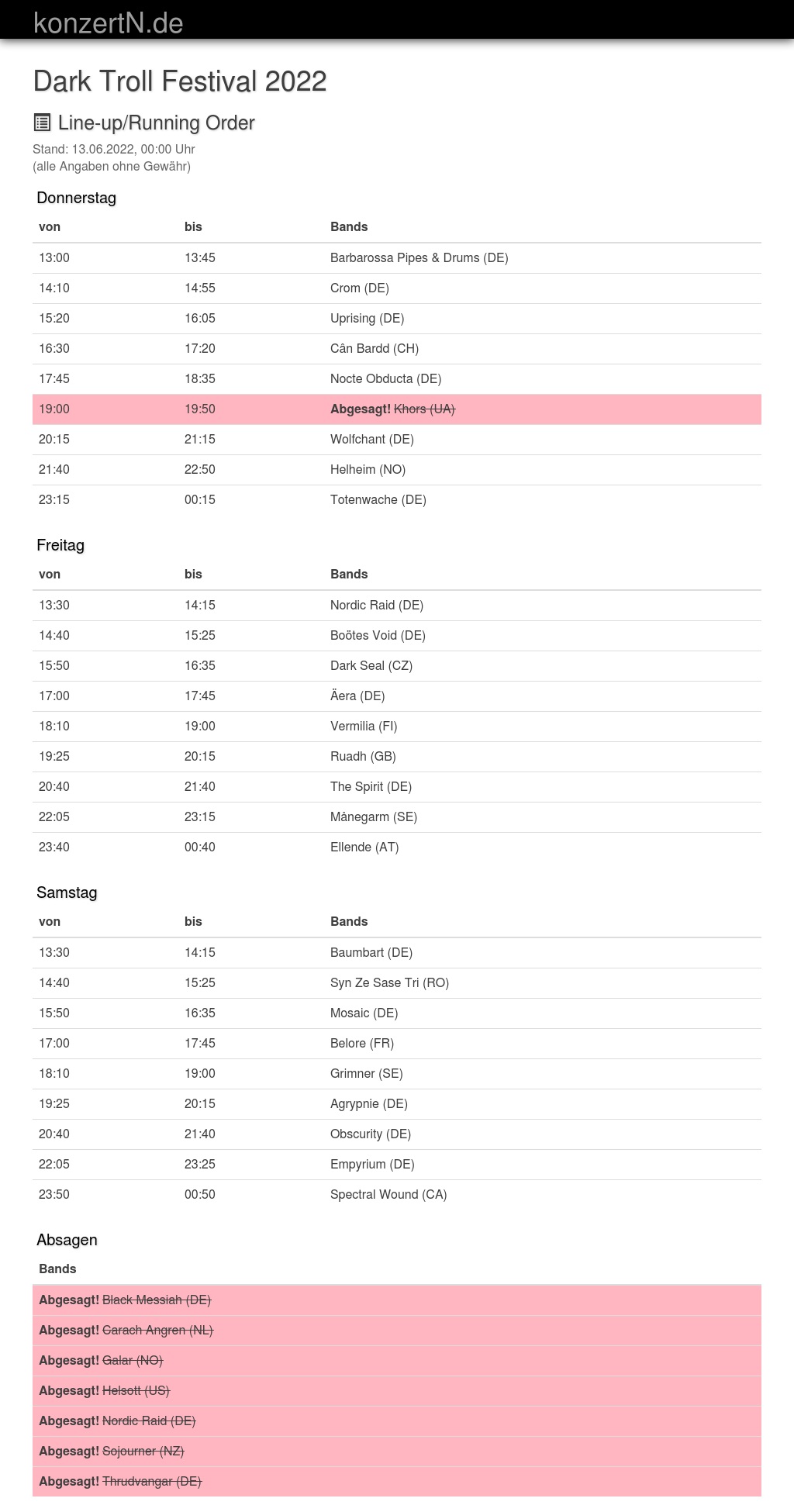Click the Stand: 13.06.2022 timestamp text
This screenshot has height=1512, width=794.
click(113, 149)
